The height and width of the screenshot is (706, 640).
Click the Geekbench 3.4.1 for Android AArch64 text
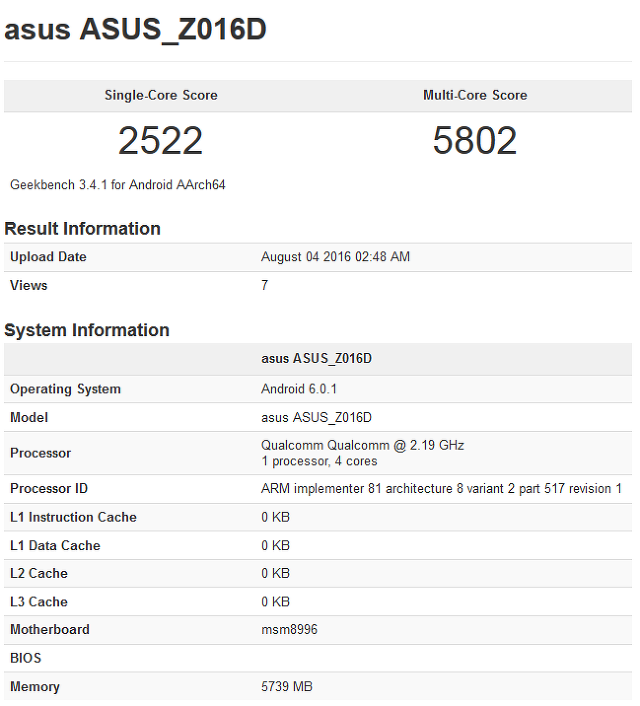[x=118, y=185]
